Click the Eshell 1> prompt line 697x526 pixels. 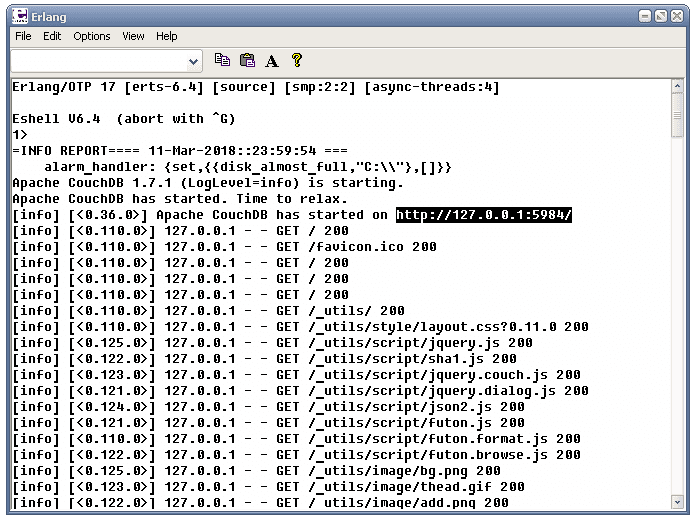[20, 134]
